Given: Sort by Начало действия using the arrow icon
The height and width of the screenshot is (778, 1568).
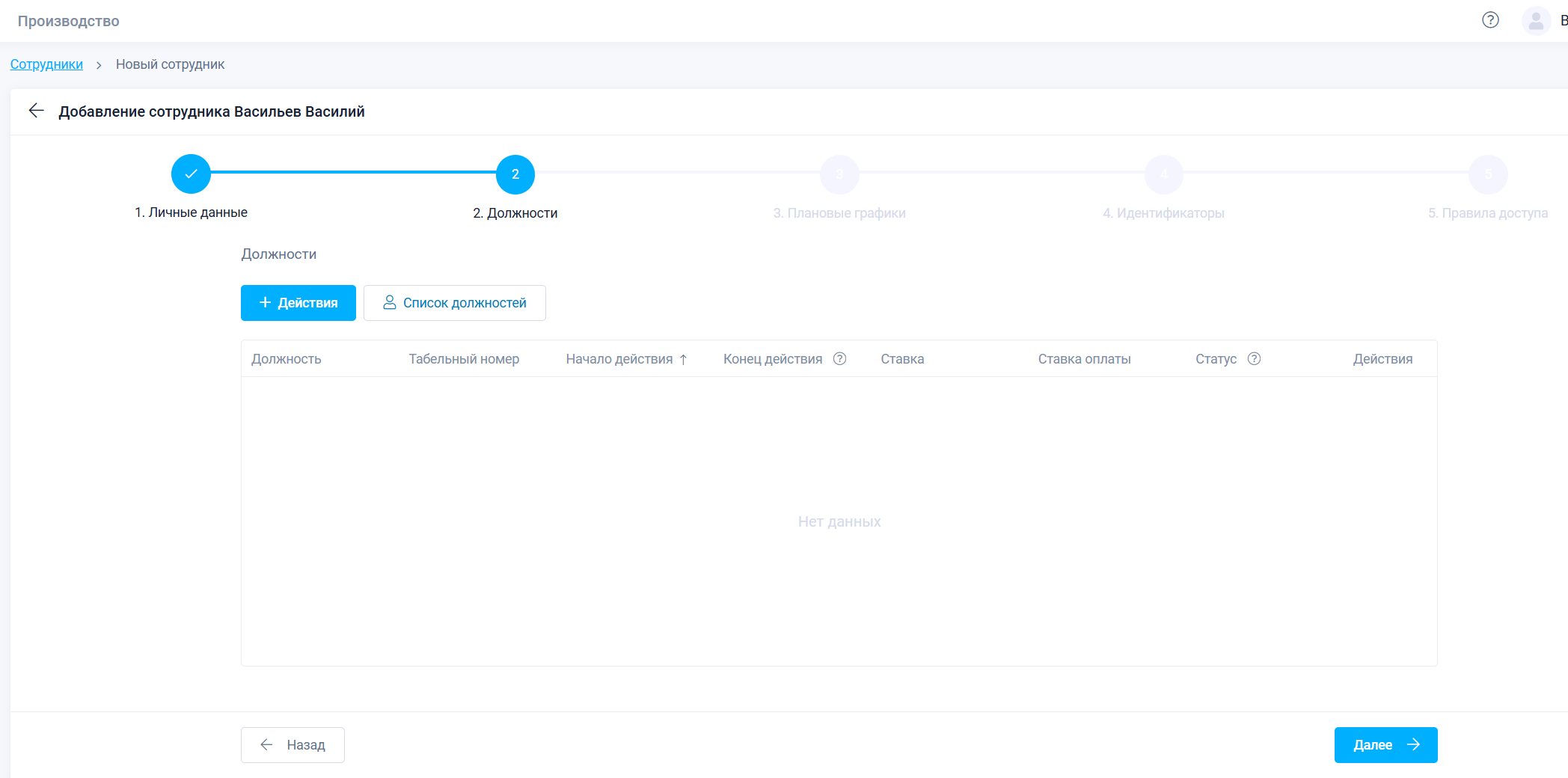Looking at the screenshot, I should coord(683,360).
